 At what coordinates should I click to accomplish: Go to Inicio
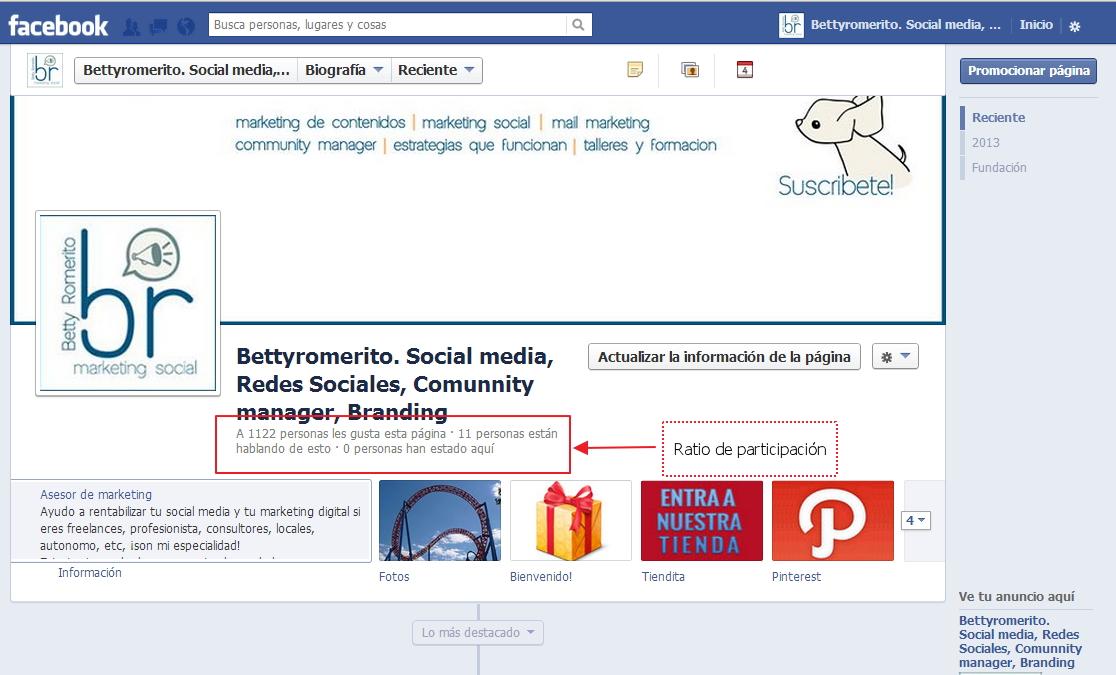1036,25
